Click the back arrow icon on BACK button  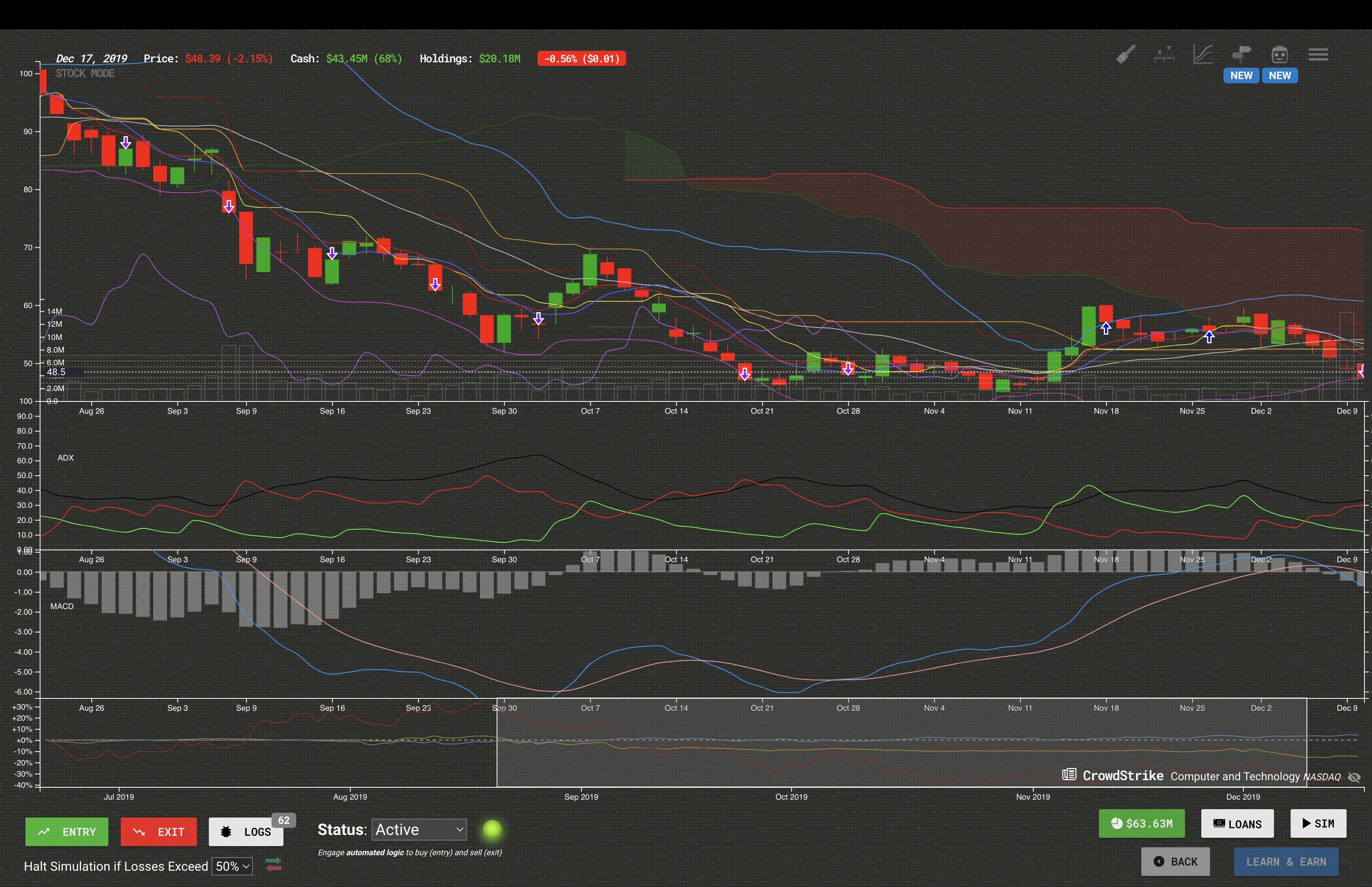[x=1160, y=861]
